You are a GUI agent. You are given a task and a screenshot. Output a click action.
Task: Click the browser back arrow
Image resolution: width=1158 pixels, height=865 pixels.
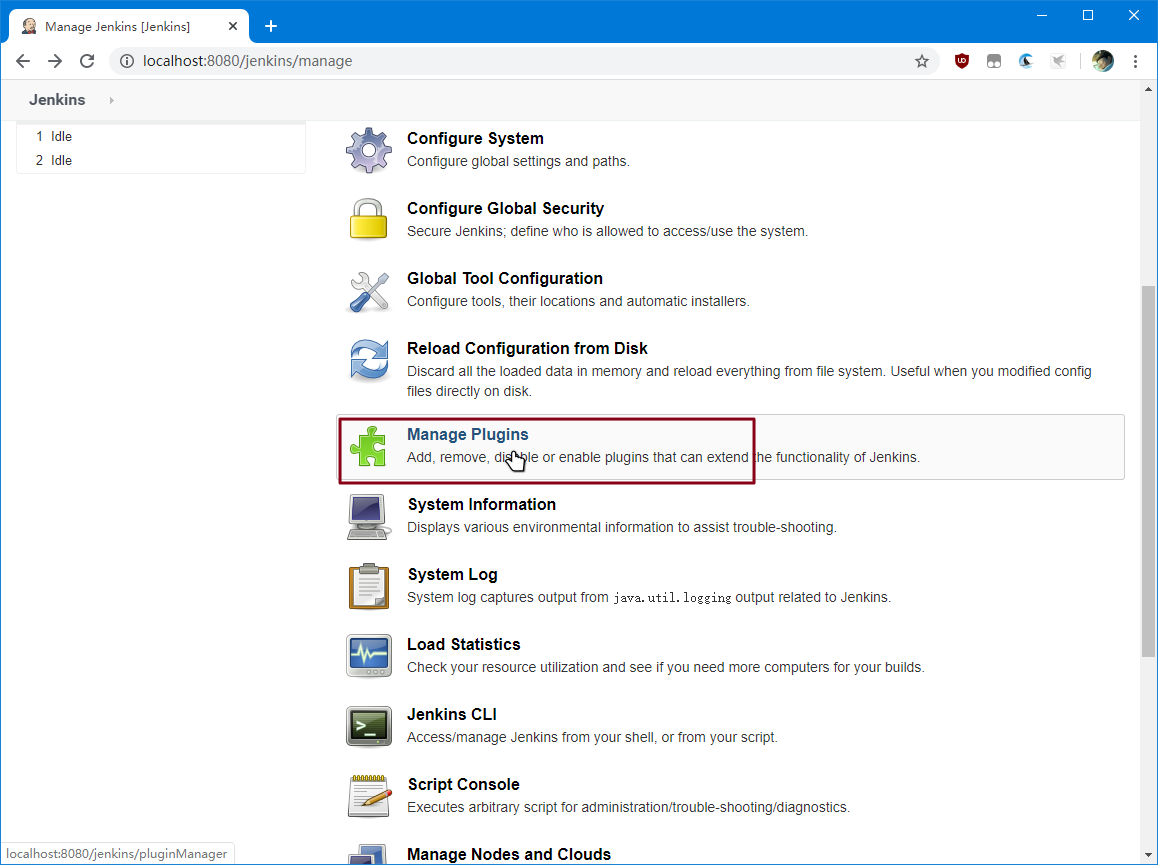coord(23,61)
